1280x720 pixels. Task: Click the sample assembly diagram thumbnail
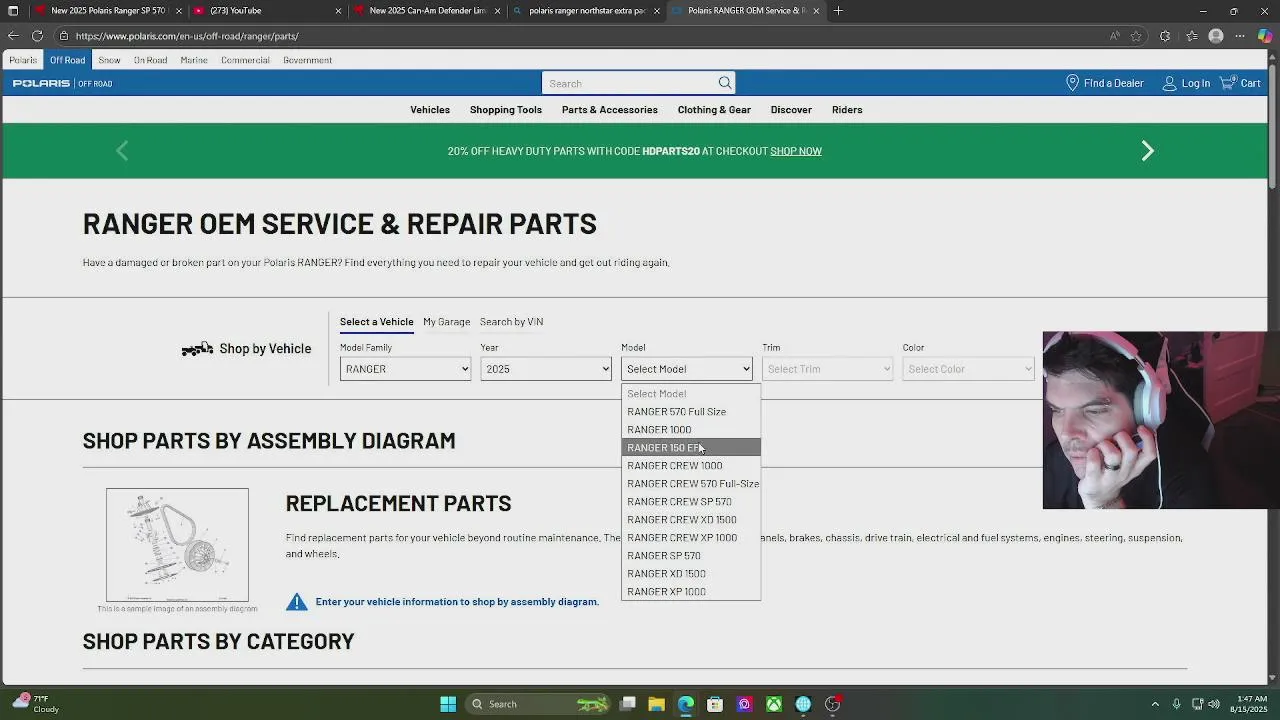pos(177,545)
